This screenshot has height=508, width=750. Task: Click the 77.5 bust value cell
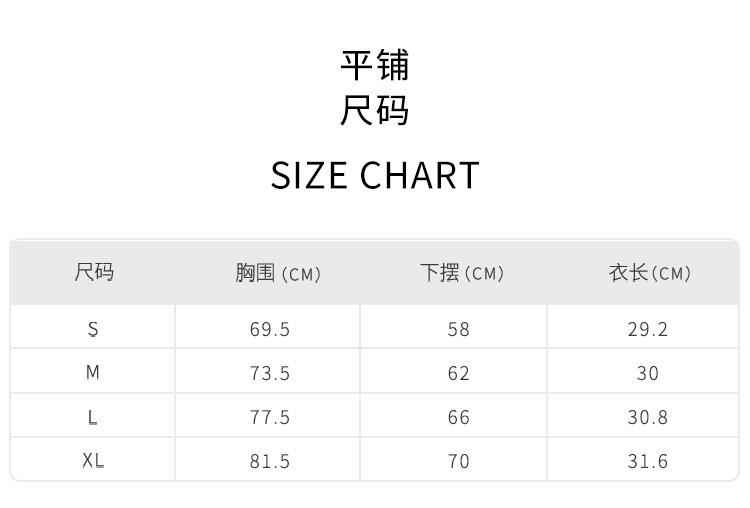tap(270, 417)
